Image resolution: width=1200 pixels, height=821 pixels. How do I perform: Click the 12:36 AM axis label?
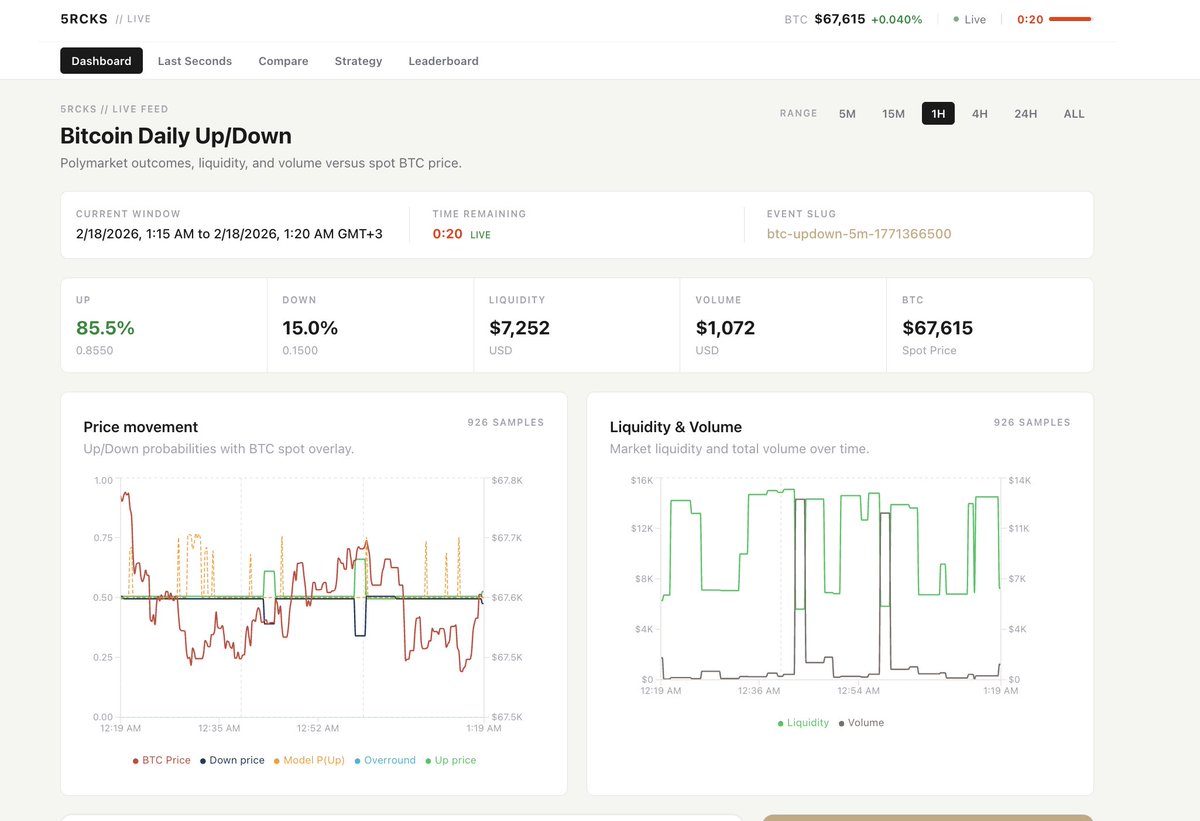[x=759, y=691]
